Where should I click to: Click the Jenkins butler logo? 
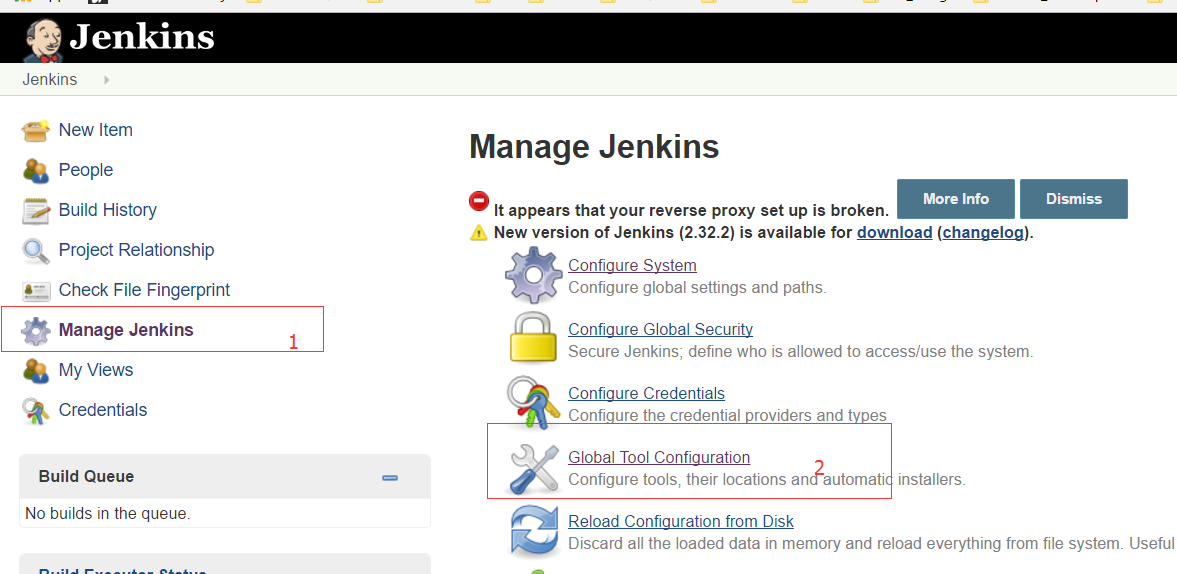43,39
